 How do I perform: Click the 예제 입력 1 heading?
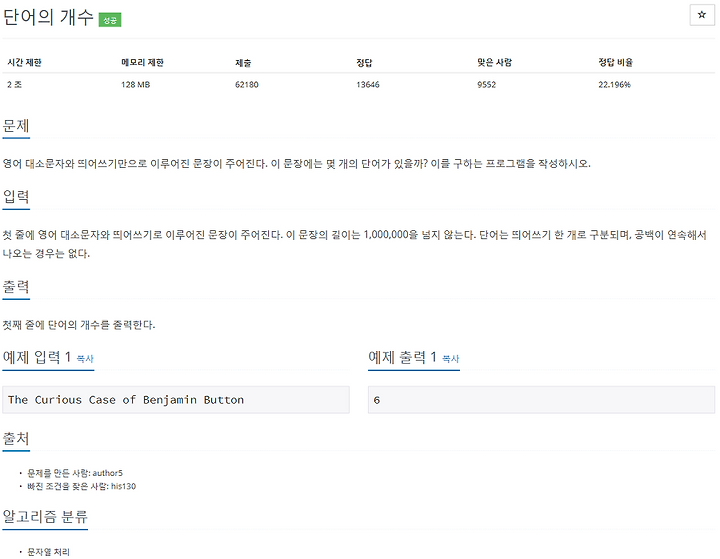(37, 357)
